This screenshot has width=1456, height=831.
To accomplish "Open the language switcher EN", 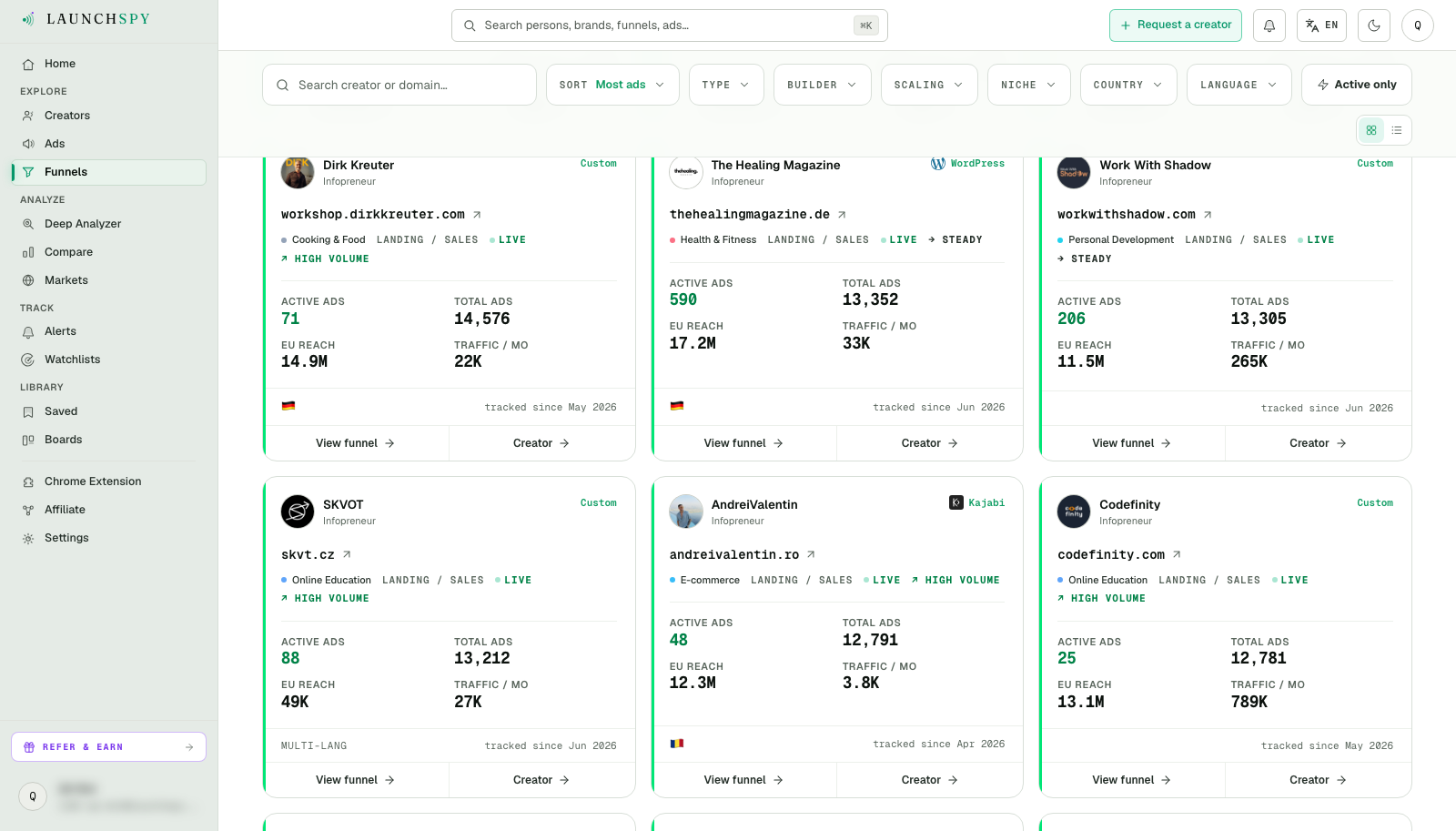I will point(1321,25).
